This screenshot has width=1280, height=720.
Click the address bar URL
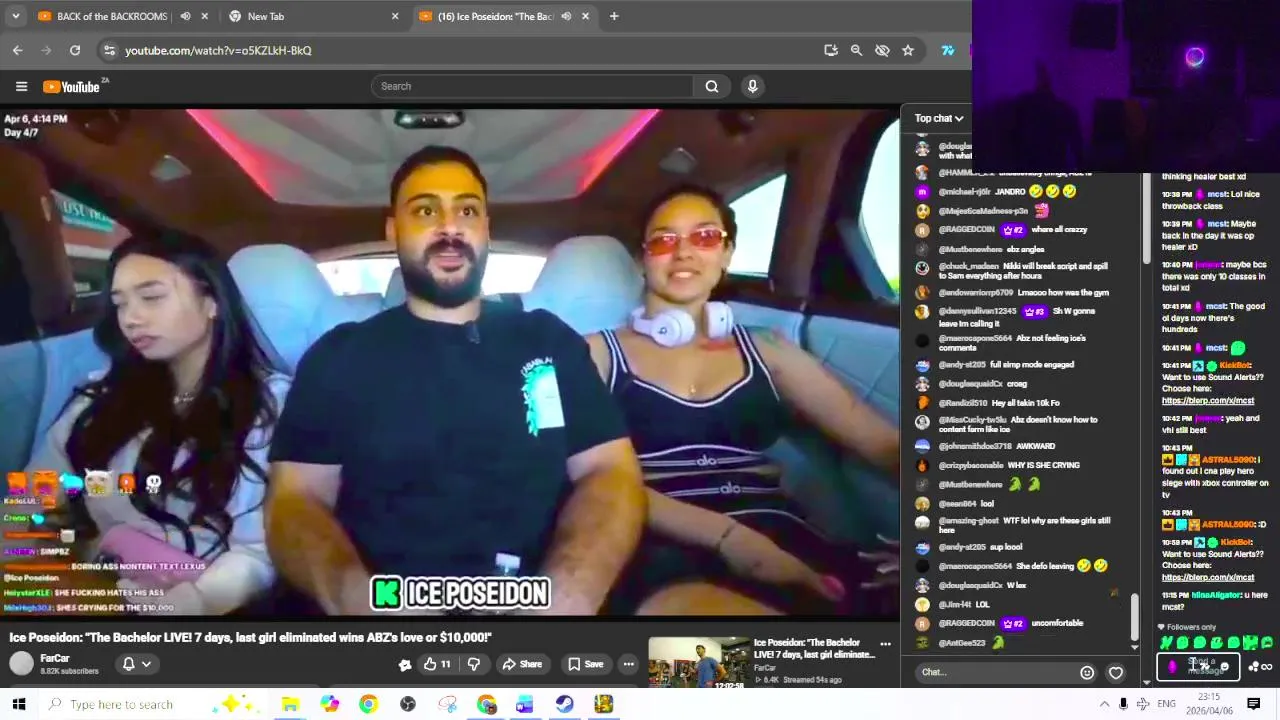[218, 50]
